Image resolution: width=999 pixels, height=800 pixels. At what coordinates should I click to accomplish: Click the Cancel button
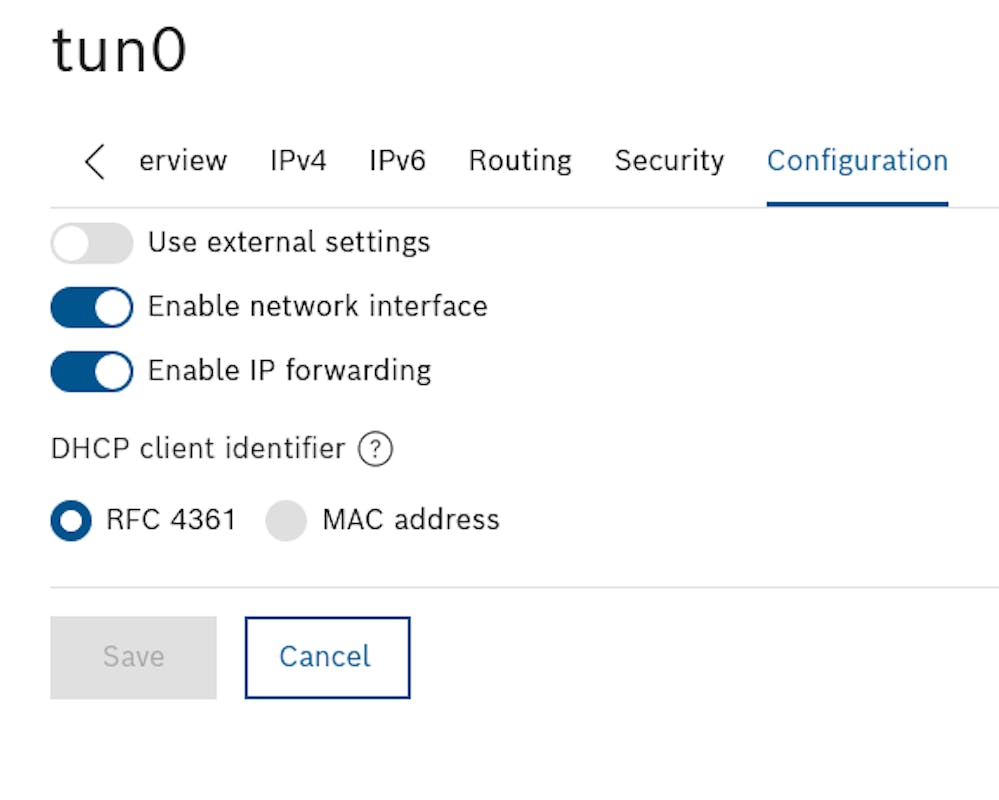click(327, 657)
